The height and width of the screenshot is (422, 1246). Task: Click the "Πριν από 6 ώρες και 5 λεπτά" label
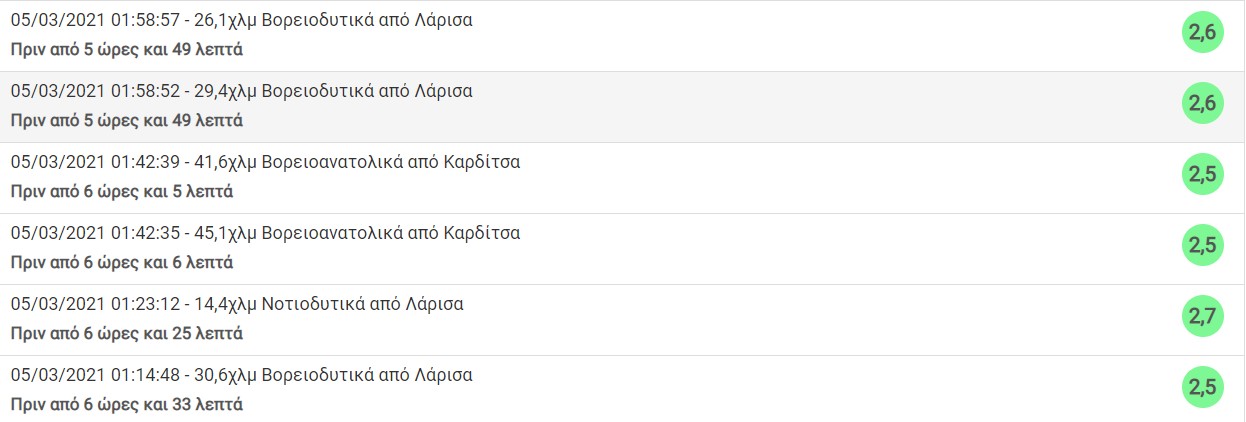(x=122, y=191)
